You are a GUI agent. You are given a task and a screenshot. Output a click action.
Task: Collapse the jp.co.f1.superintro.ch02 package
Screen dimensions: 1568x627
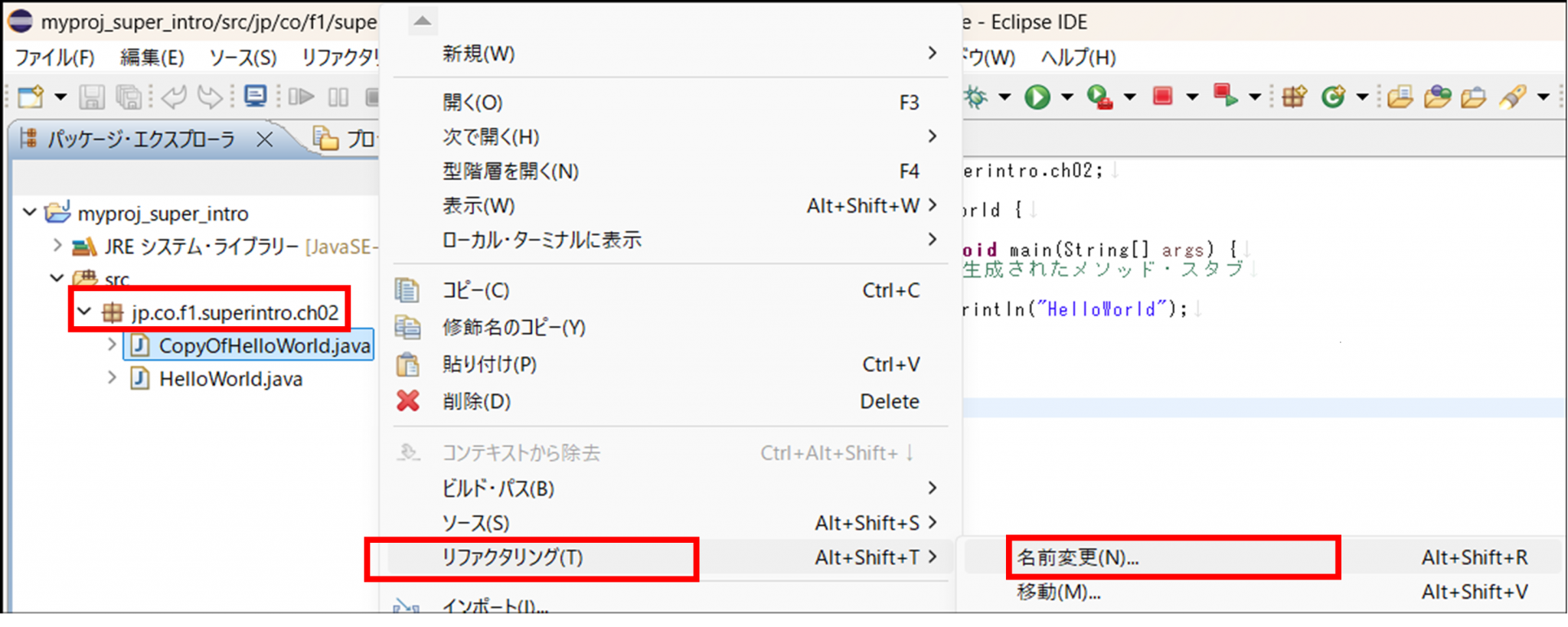[x=85, y=312]
